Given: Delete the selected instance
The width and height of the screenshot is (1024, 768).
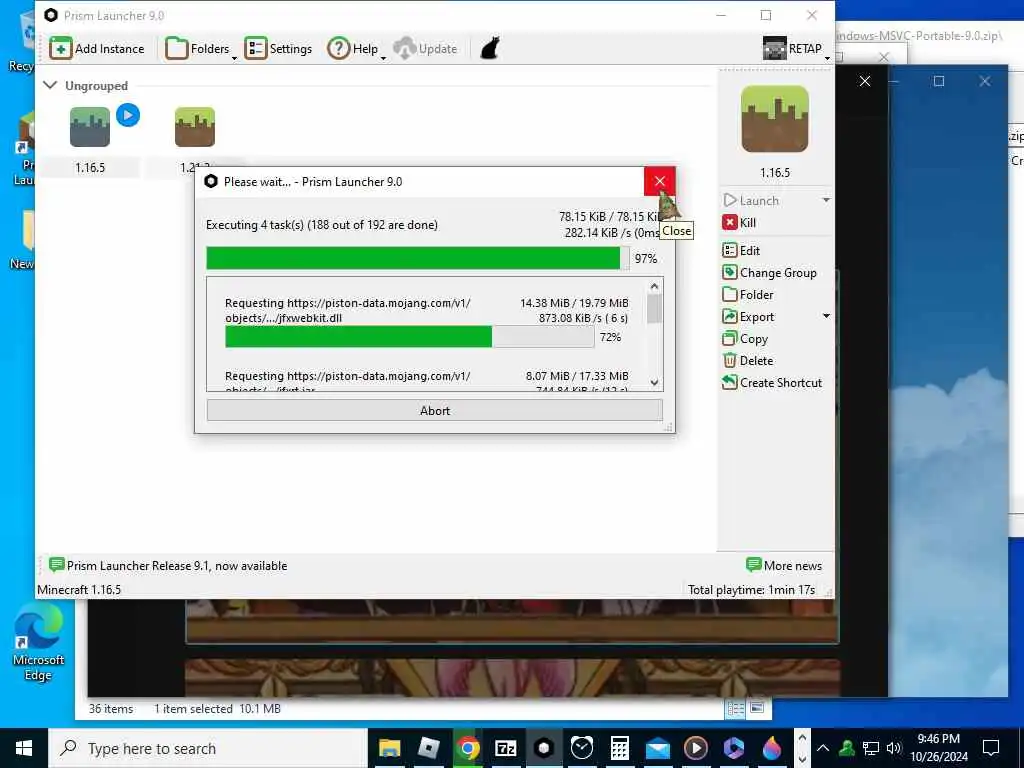Looking at the screenshot, I should click(x=748, y=360).
